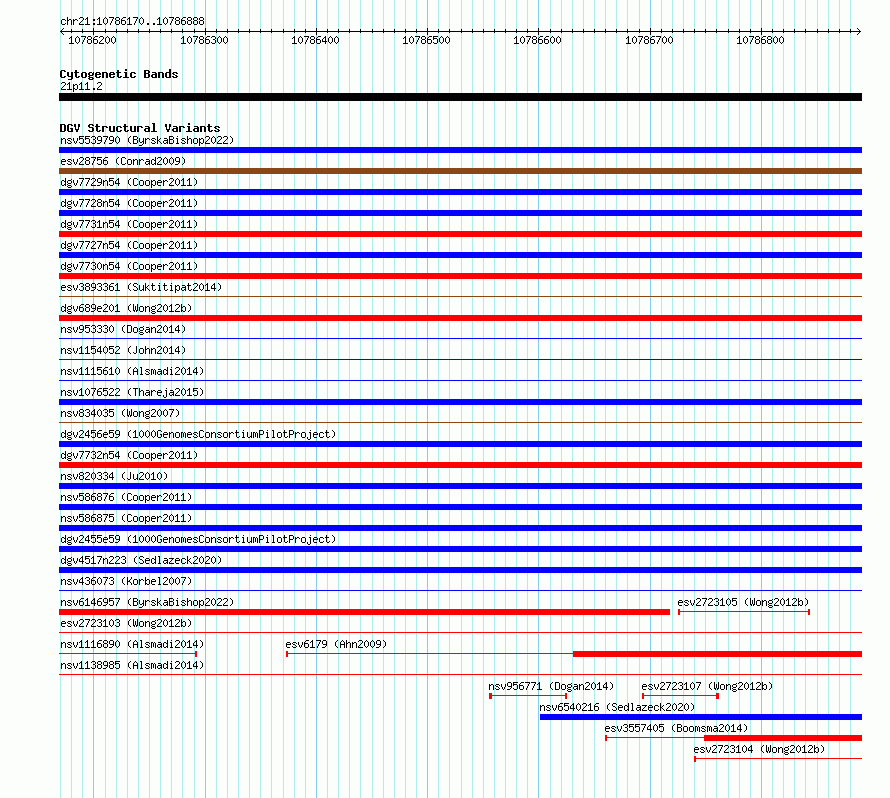Viewport: 890px width, 798px height.
Task: Select the black 21p11.2 cytogenetic band
Action: pyautogui.click(x=460, y=97)
